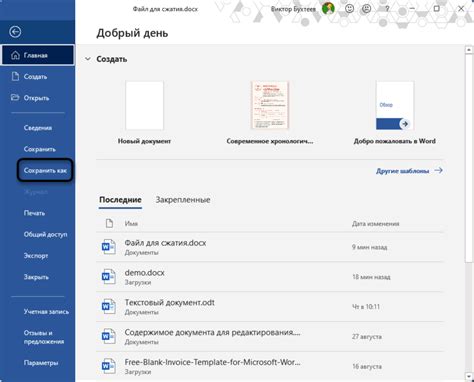The height and width of the screenshot is (382, 474).
Task: Click Word file icon of Текстовый документ.odt
Action: pos(108,307)
